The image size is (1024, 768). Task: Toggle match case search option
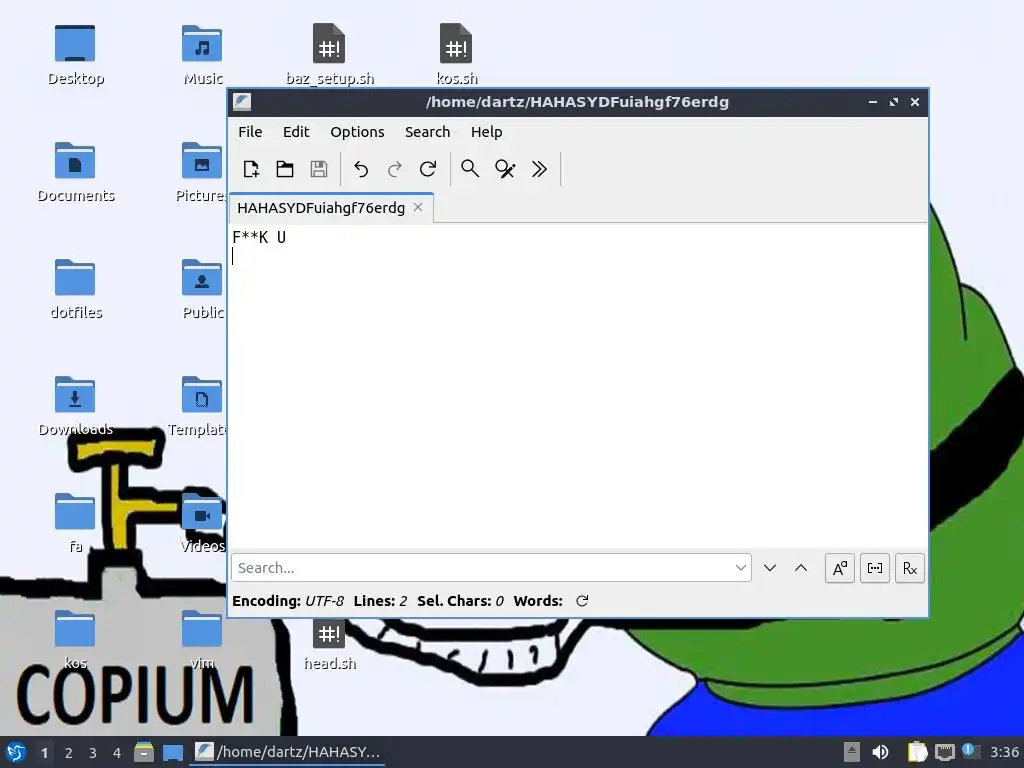tap(840, 568)
